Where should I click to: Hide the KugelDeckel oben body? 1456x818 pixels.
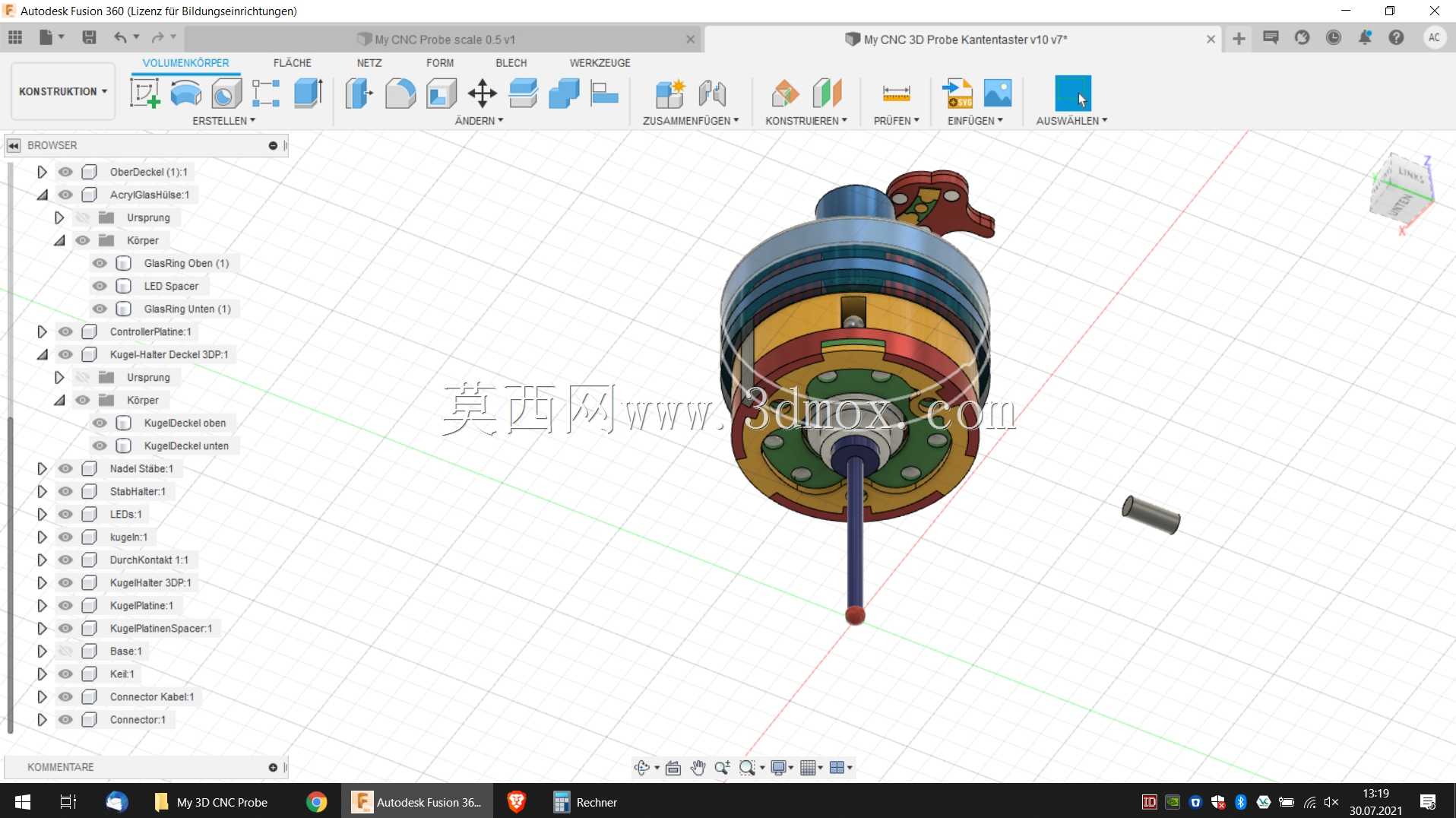[x=100, y=423]
